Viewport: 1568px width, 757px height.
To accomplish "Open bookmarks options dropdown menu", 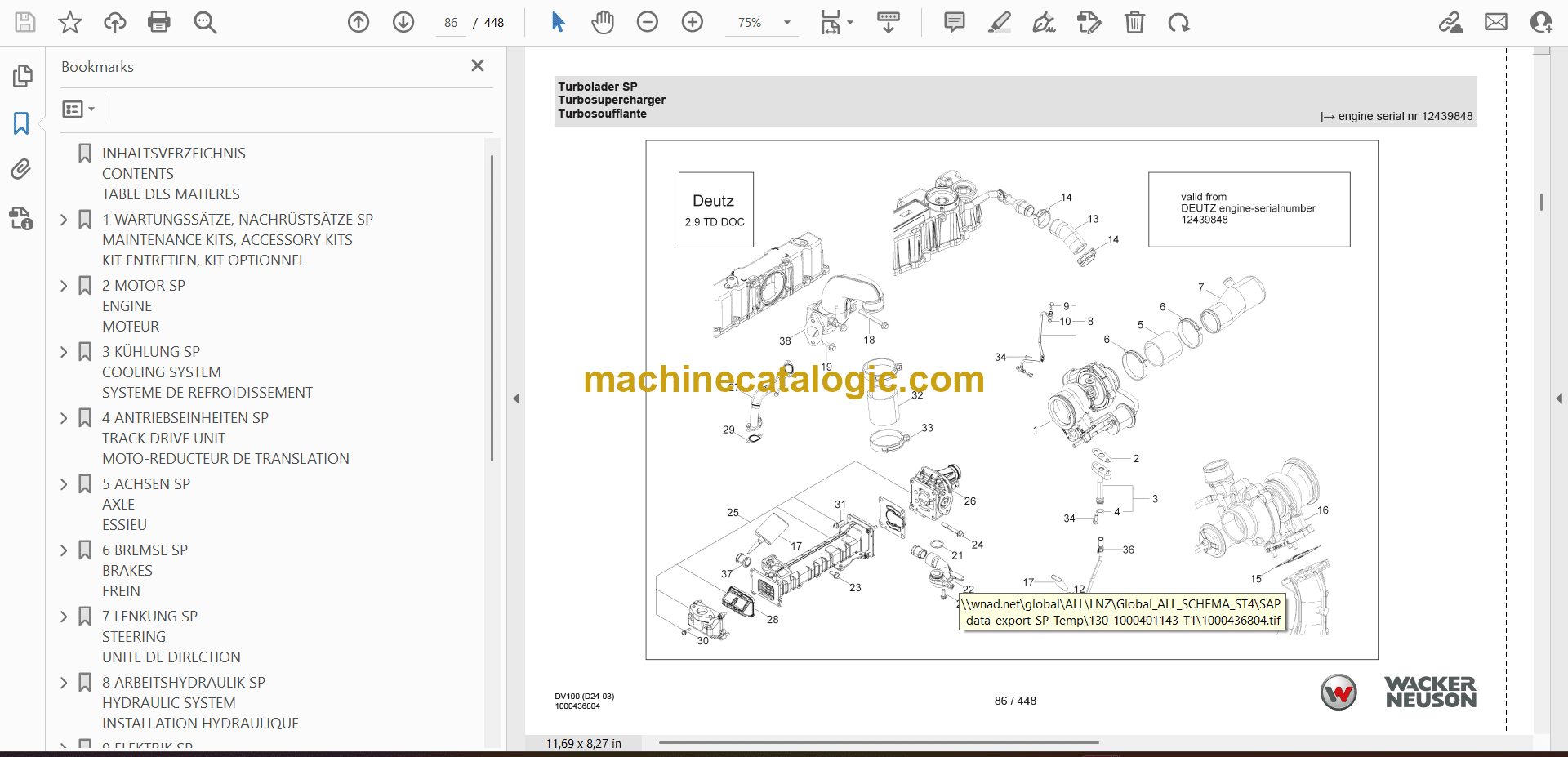I will pos(78,109).
